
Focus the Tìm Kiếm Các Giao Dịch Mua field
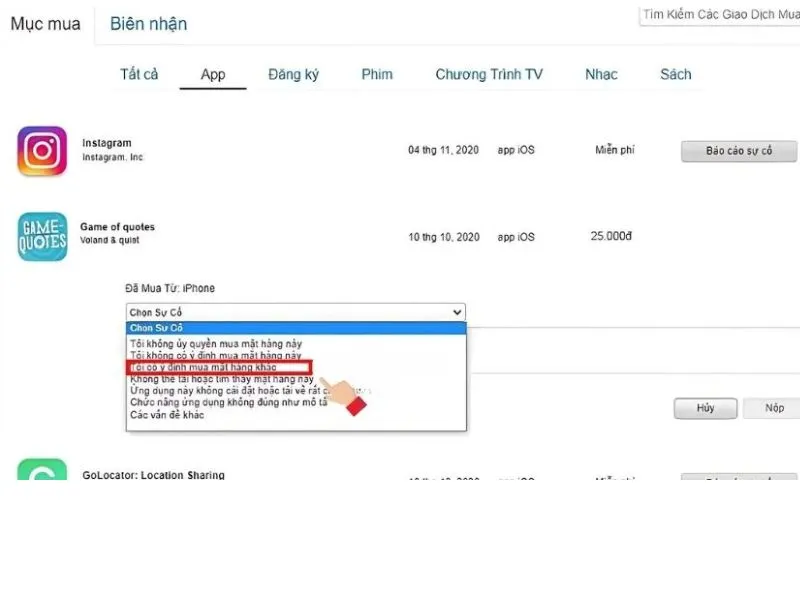(x=719, y=15)
